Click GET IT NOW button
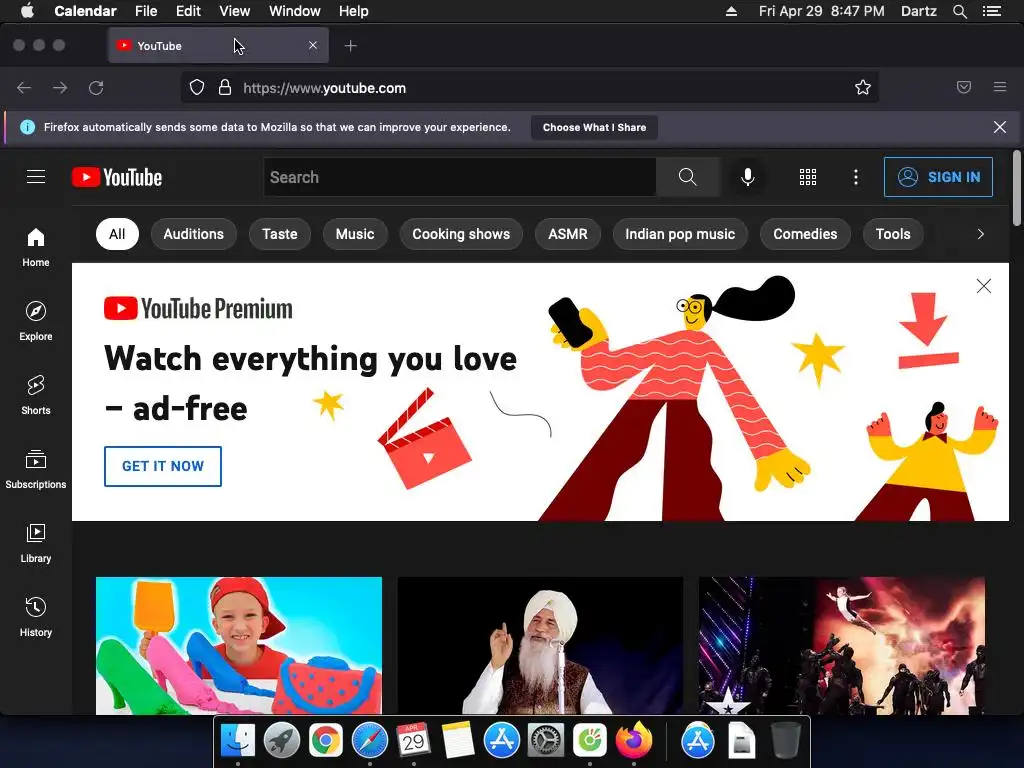The width and height of the screenshot is (1024, 768). point(163,466)
